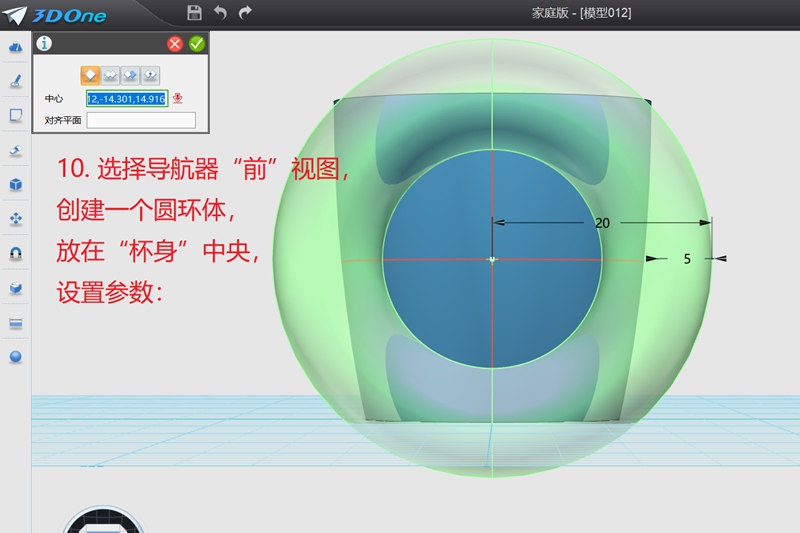The width and height of the screenshot is (800, 533).
Task: Click the info icon in the dialog
Action: pyautogui.click(x=44, y=44)
